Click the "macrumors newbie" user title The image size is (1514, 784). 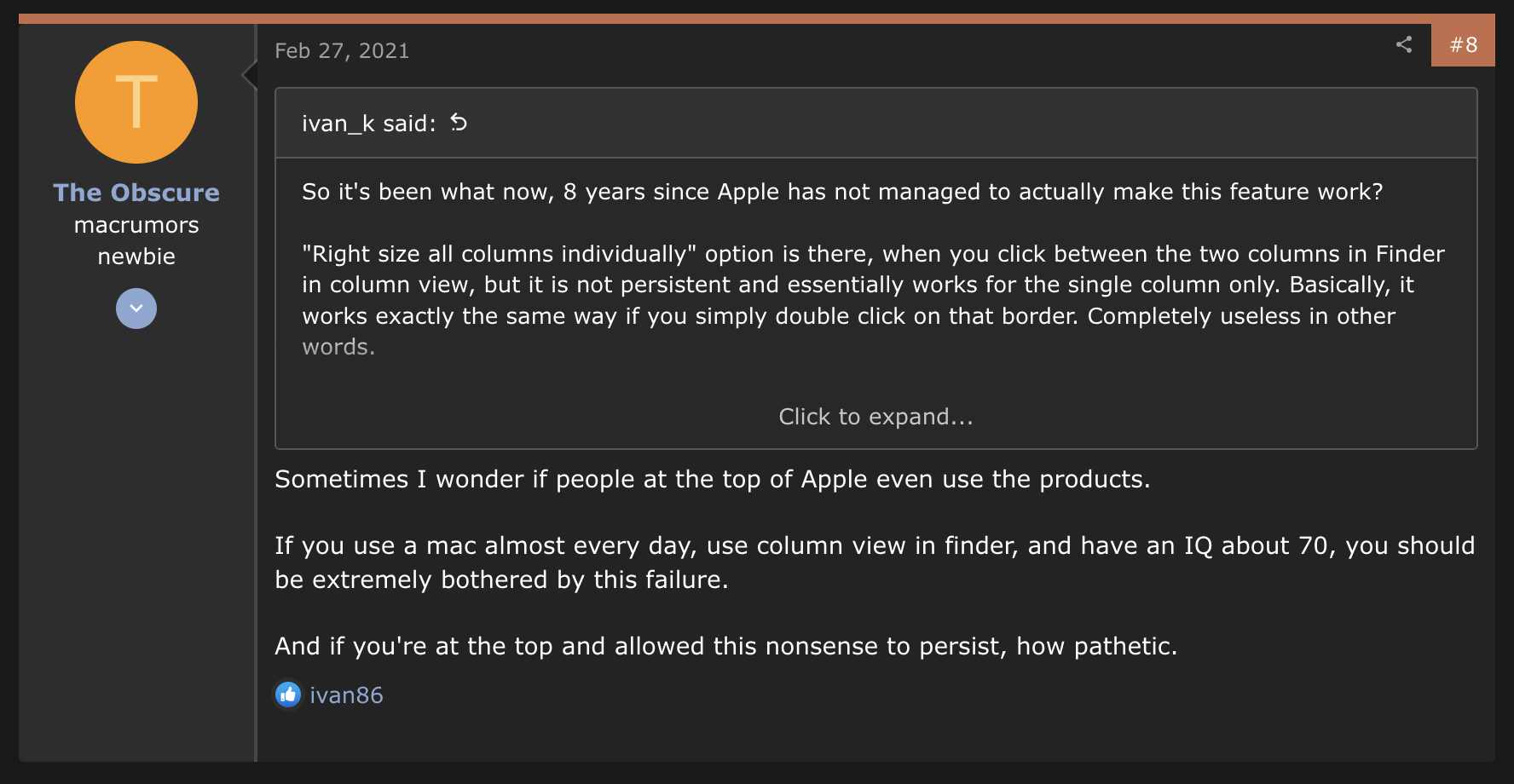pyautogui.click(x=136, y=240)
